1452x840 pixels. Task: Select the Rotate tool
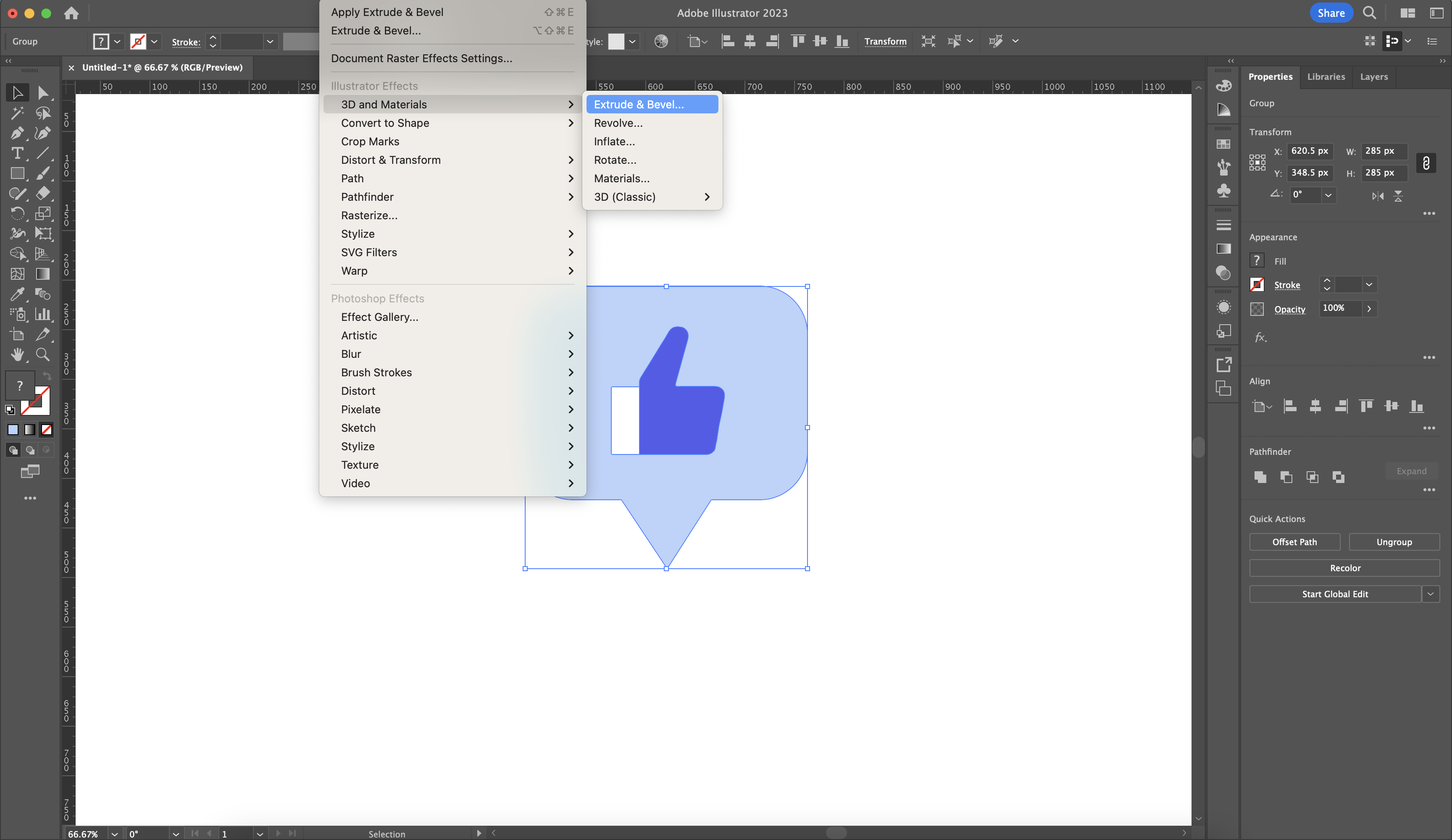click(x=17, y=214)
